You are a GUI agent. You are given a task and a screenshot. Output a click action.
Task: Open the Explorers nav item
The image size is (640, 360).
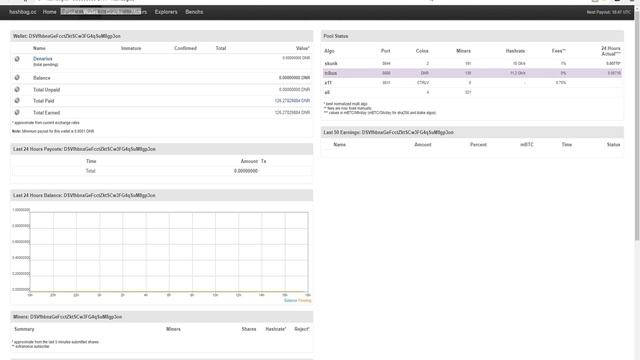point(166,12)
